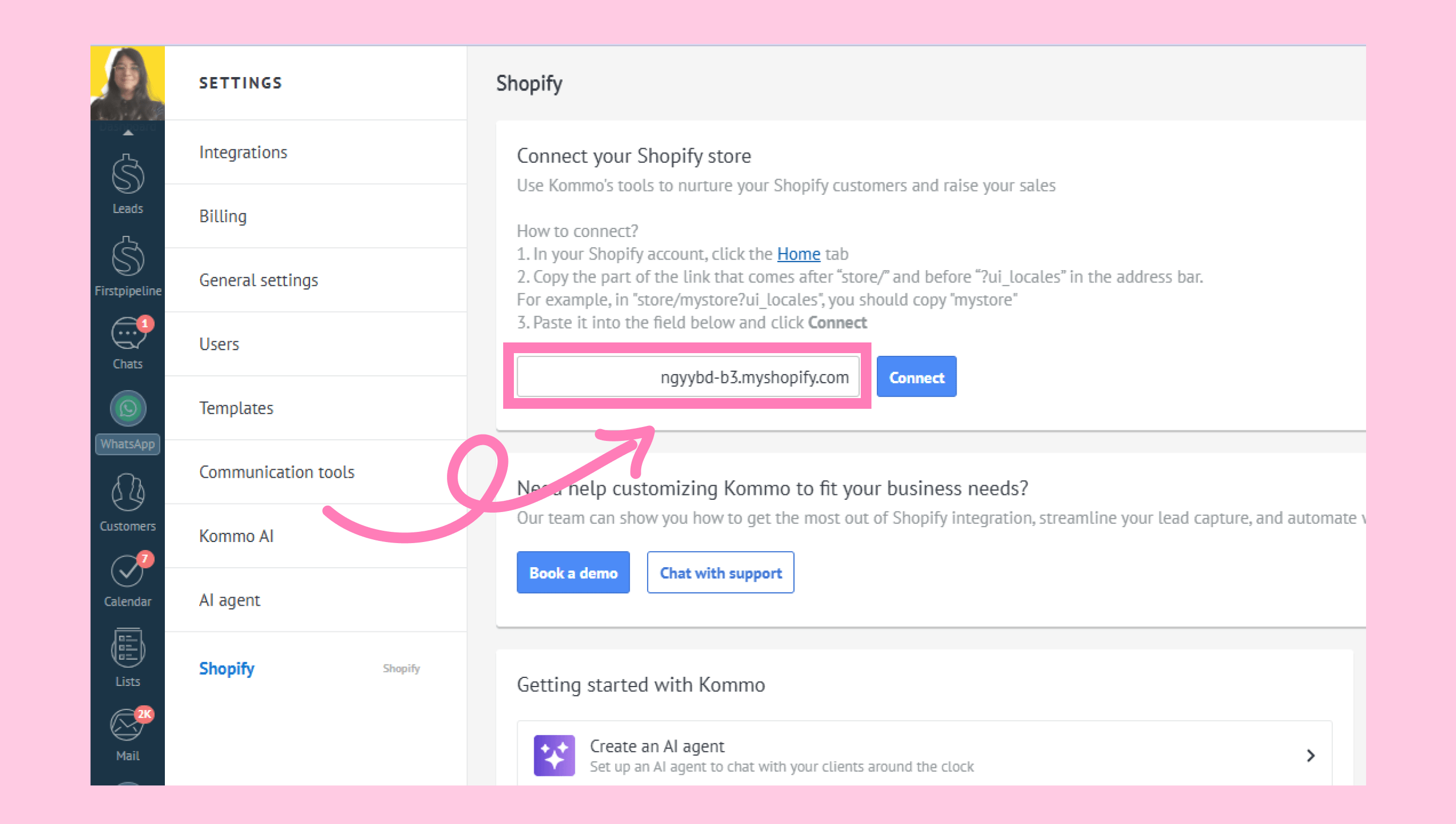Open the Calendar tasks icon
This screenshot has width=1456, height=824.
pyautogui.click(x=127, y=579)
